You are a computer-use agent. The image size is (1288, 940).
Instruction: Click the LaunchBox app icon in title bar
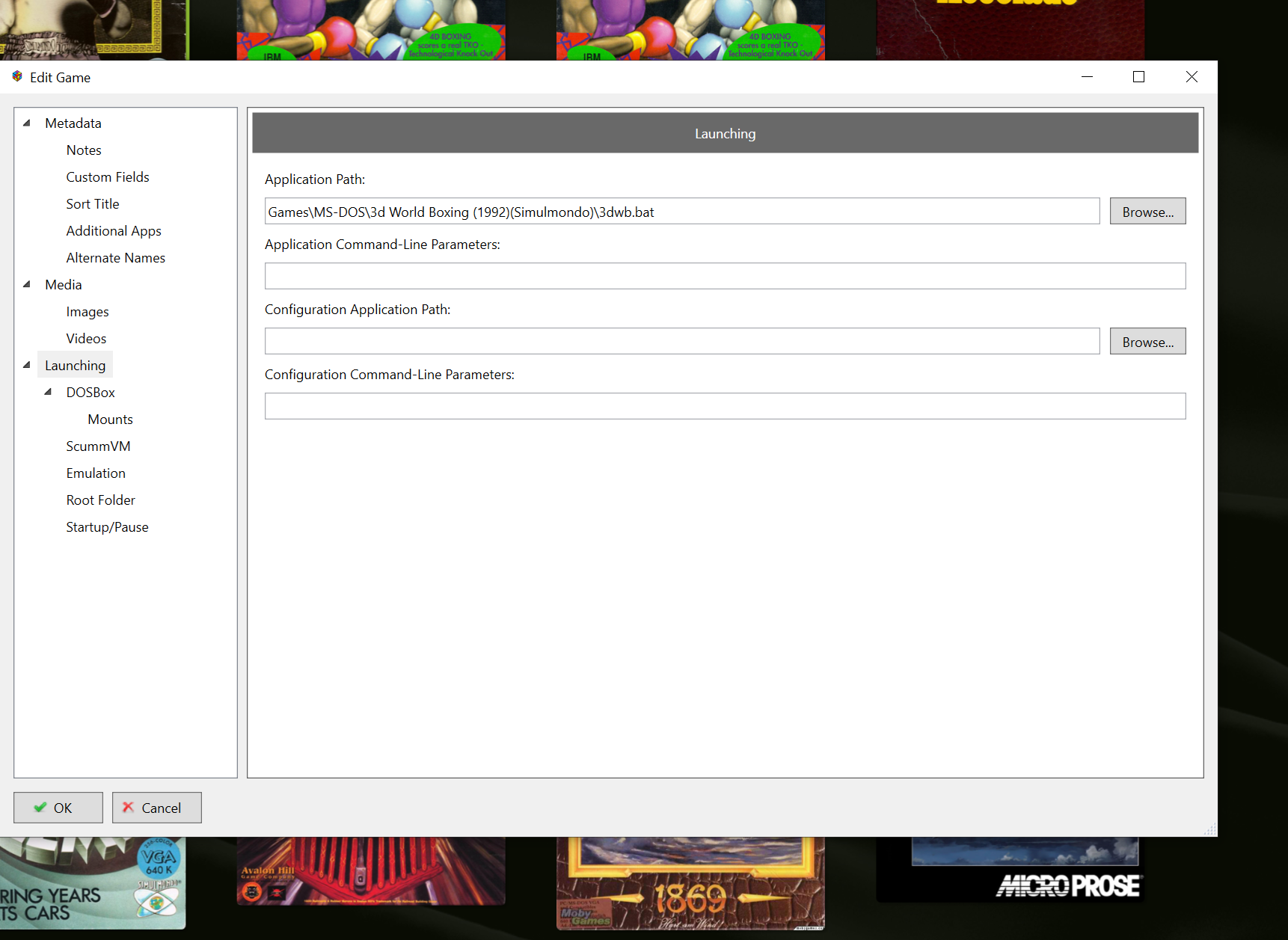(17, 77)
